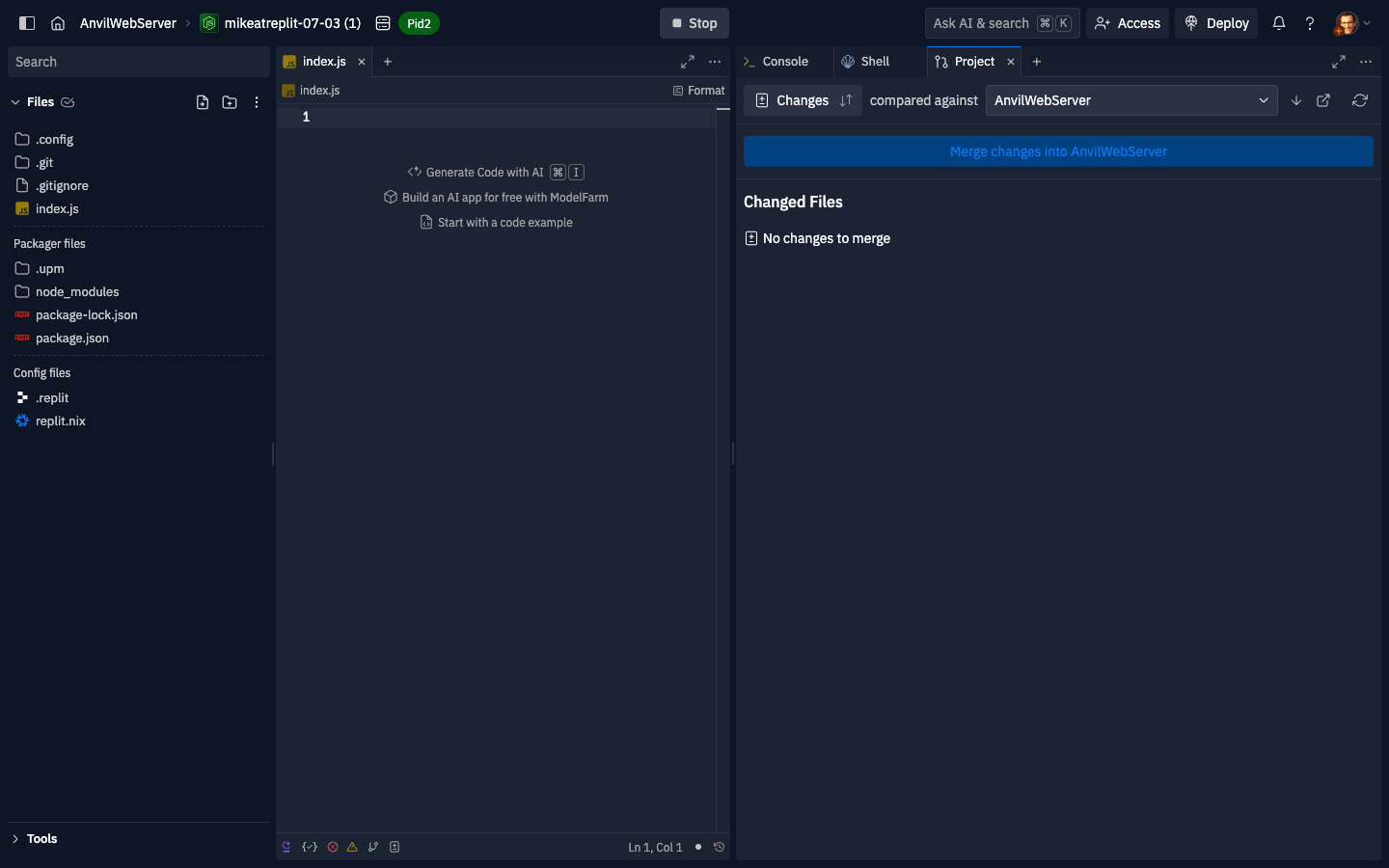1389x868 pixels.
Task: Click the diff file status icon
Action: (x=395, y=847)
